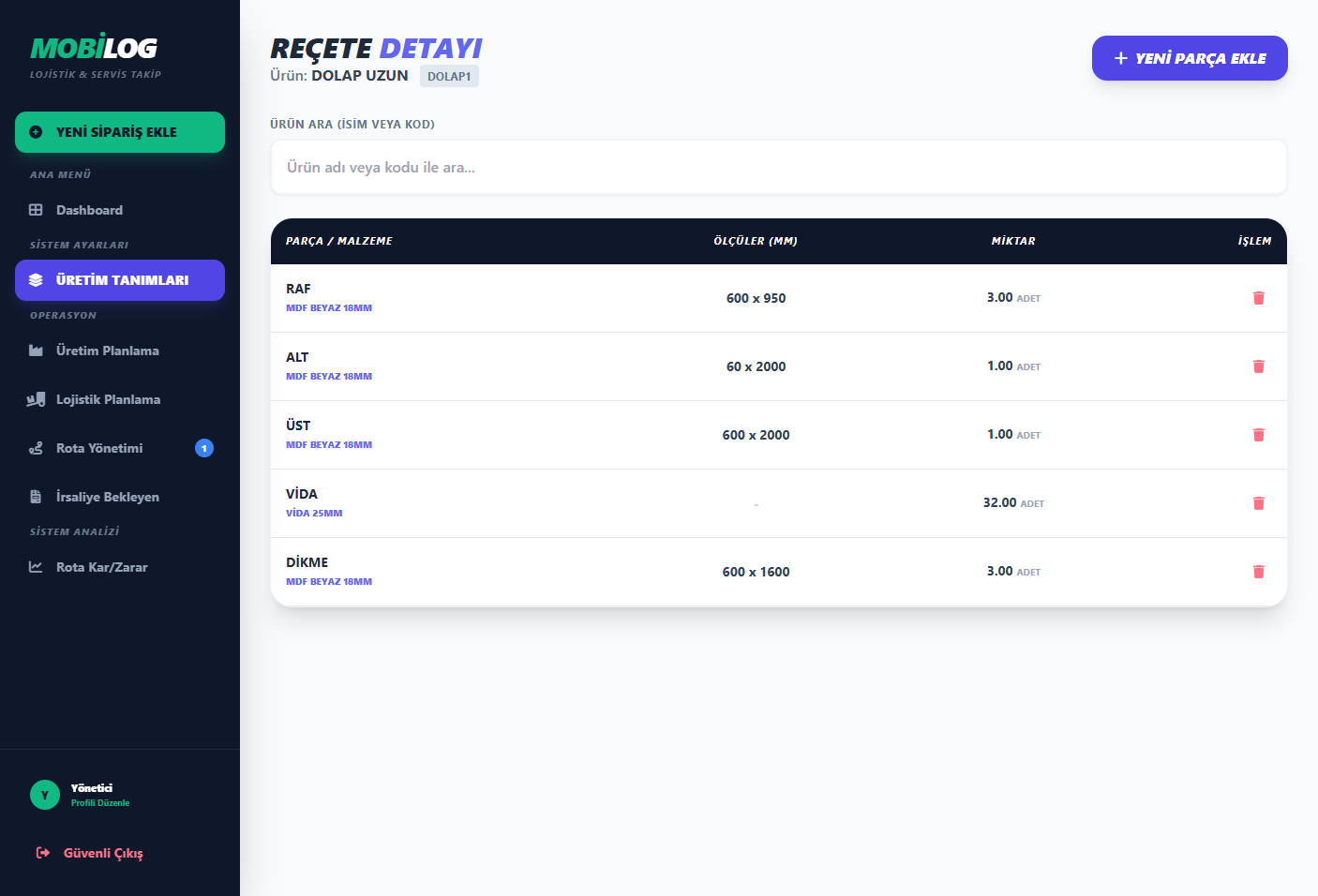
Task: Click the Yeni Sipariş Ekle button
Action: click(120, 132)
